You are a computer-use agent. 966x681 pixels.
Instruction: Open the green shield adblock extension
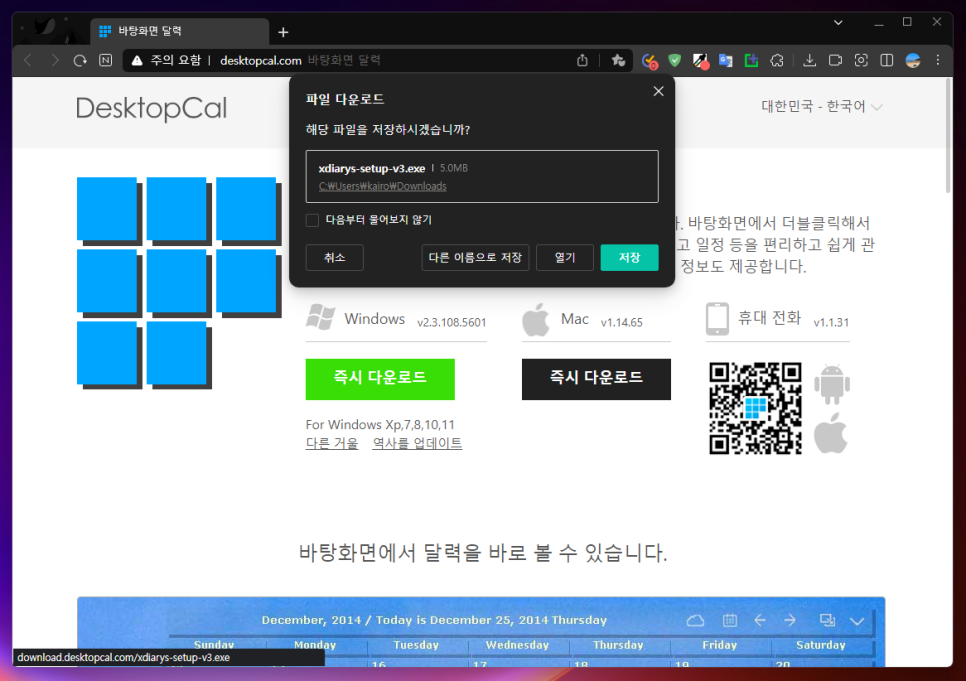pos(675,60)
